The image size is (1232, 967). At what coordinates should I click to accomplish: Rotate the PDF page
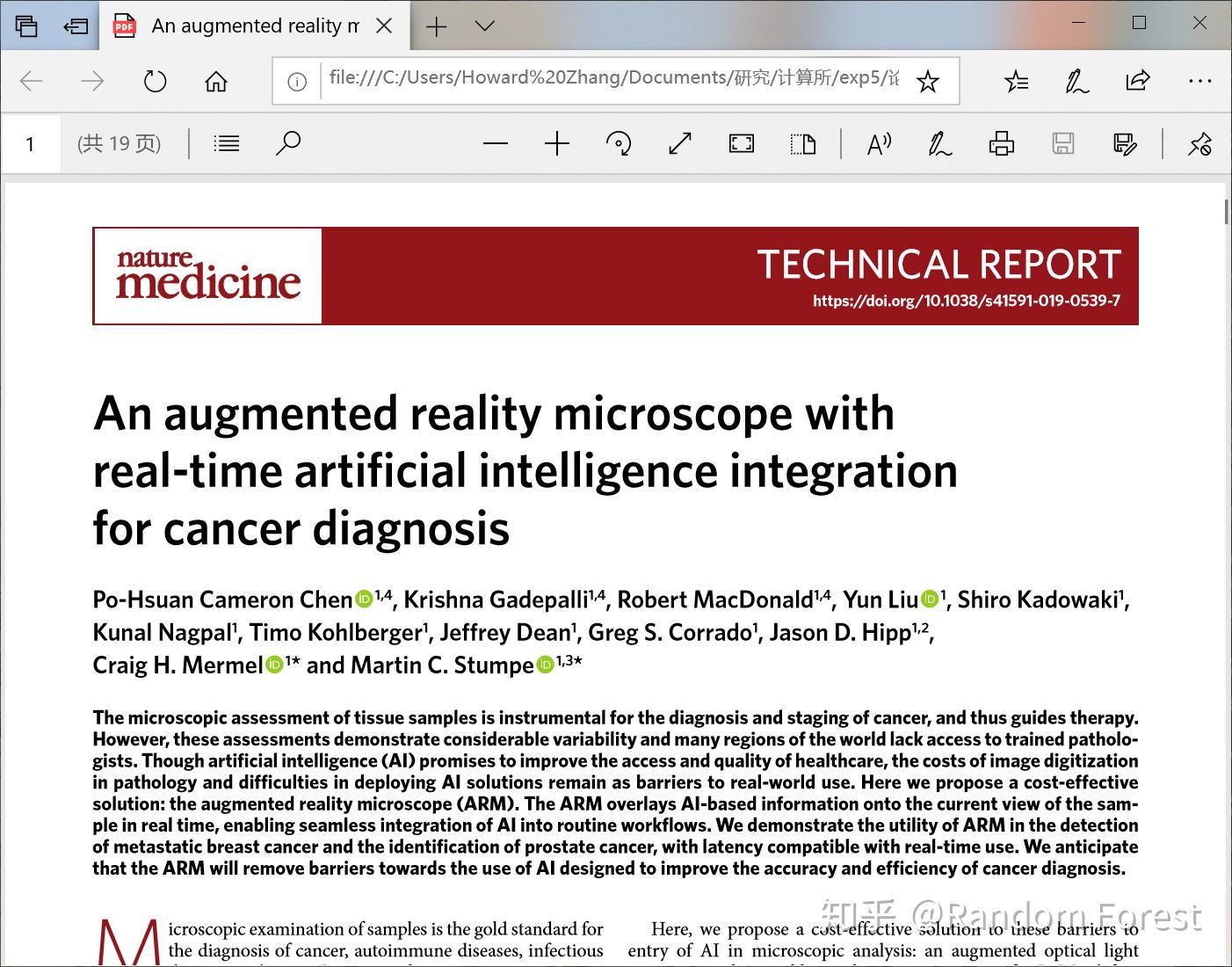[x=619, y=143]
